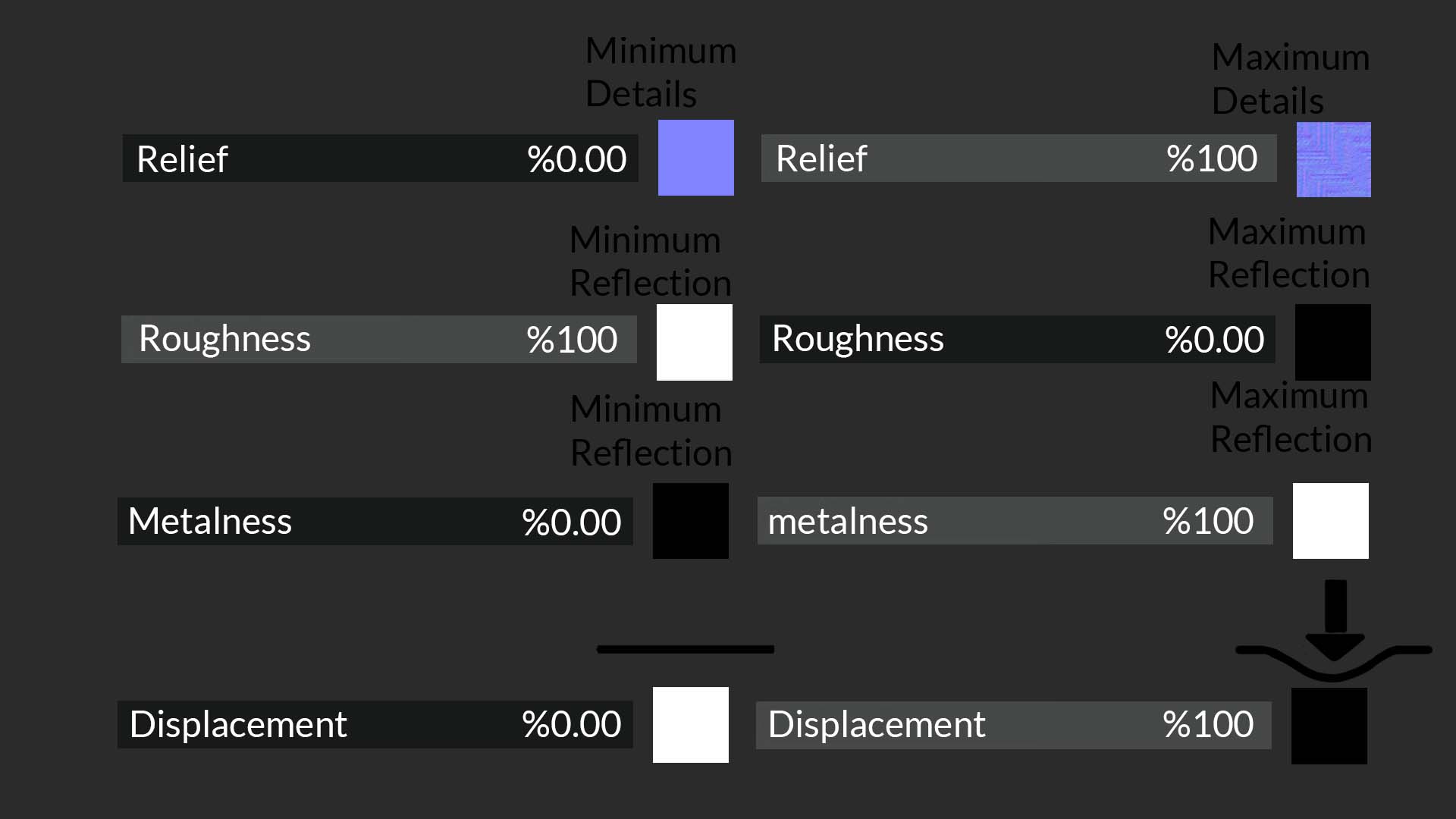The height and width of the screenshot is (819, 1456).
Task: Select the black Roughness maximum reflection swatch
Action: coord(1332,342)
